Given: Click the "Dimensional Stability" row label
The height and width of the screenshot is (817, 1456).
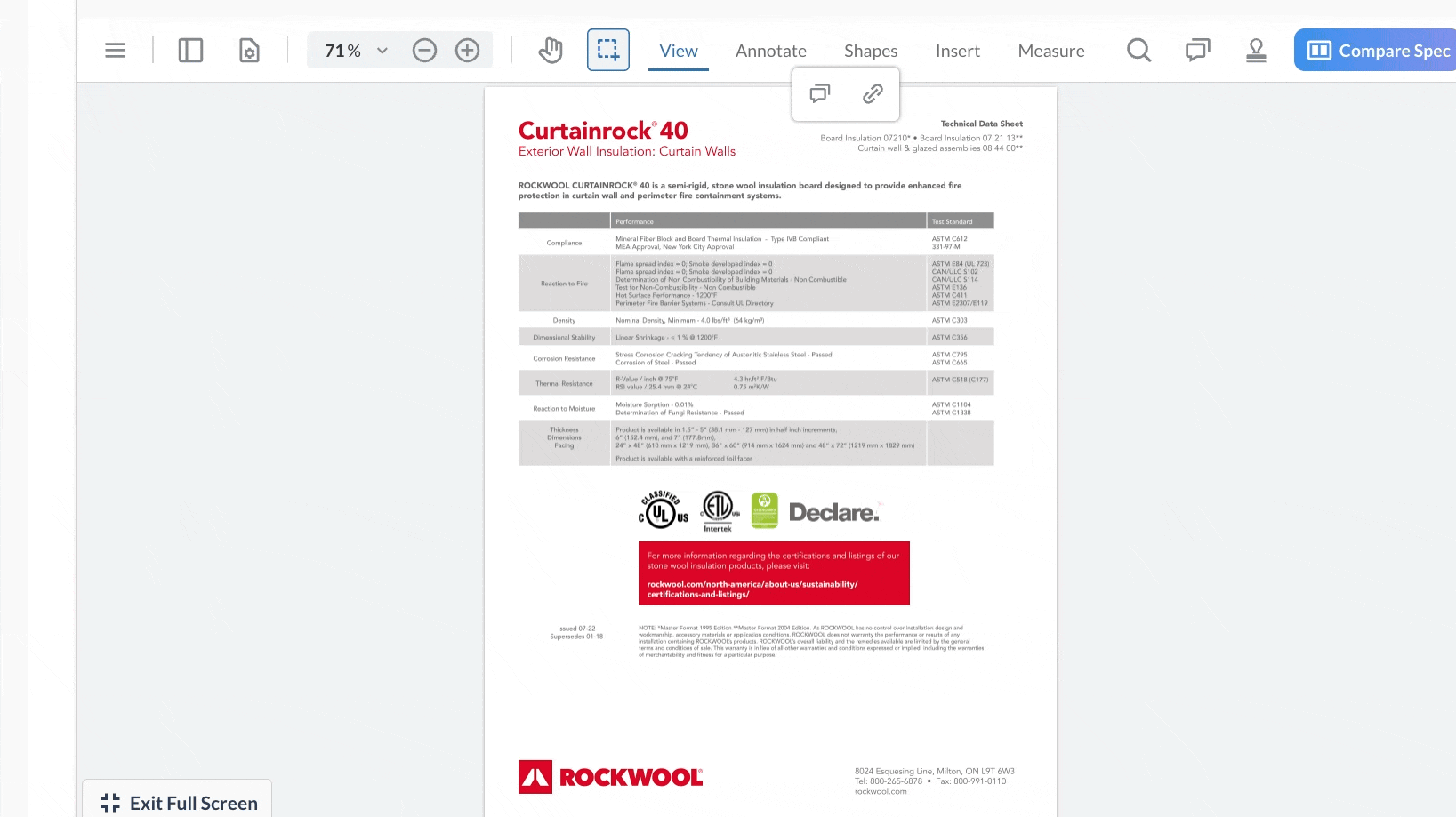Looking at the screenshot, I should point(564,338).
